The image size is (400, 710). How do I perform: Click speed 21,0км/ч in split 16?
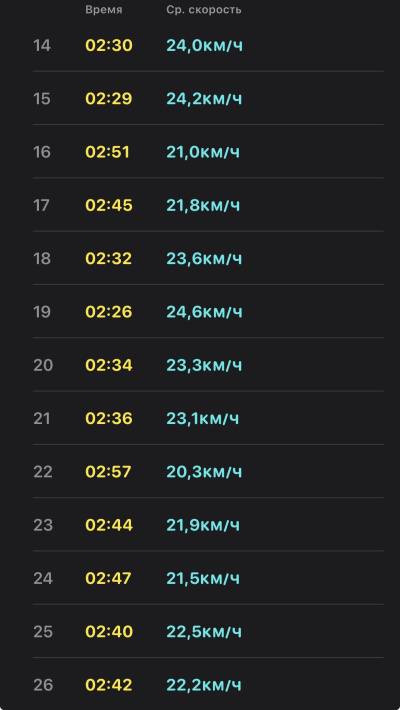click(x=203, y=152)
